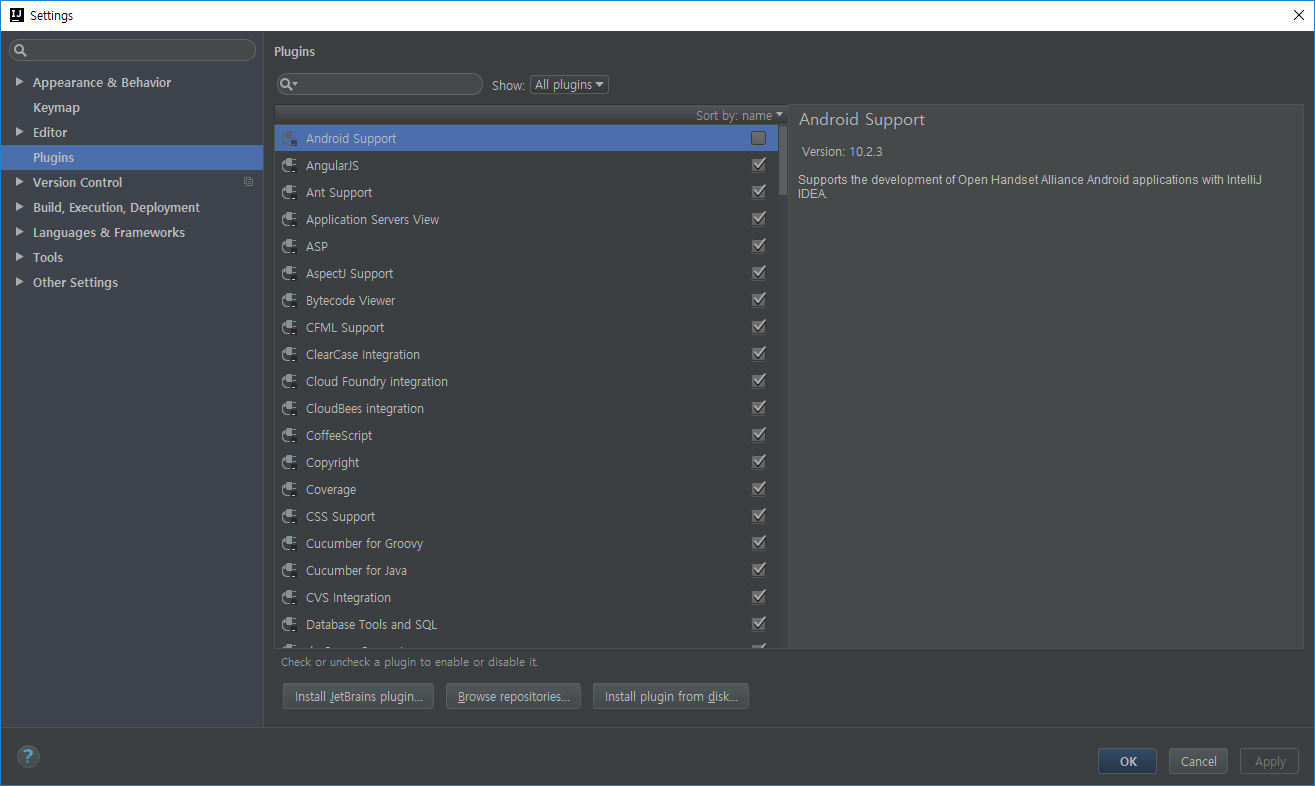This screenshot has height=786, width=1315.
Task: Expand the Editor settings section
Action: click(19, 132)
